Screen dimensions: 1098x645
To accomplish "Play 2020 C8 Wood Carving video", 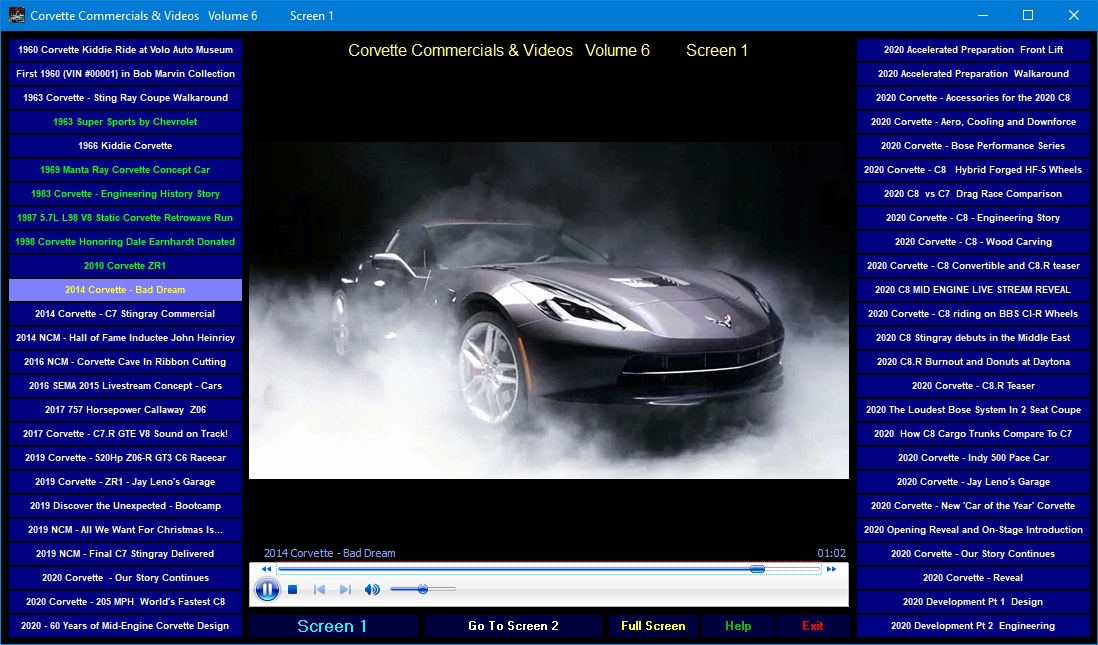I will pos(973,242).
